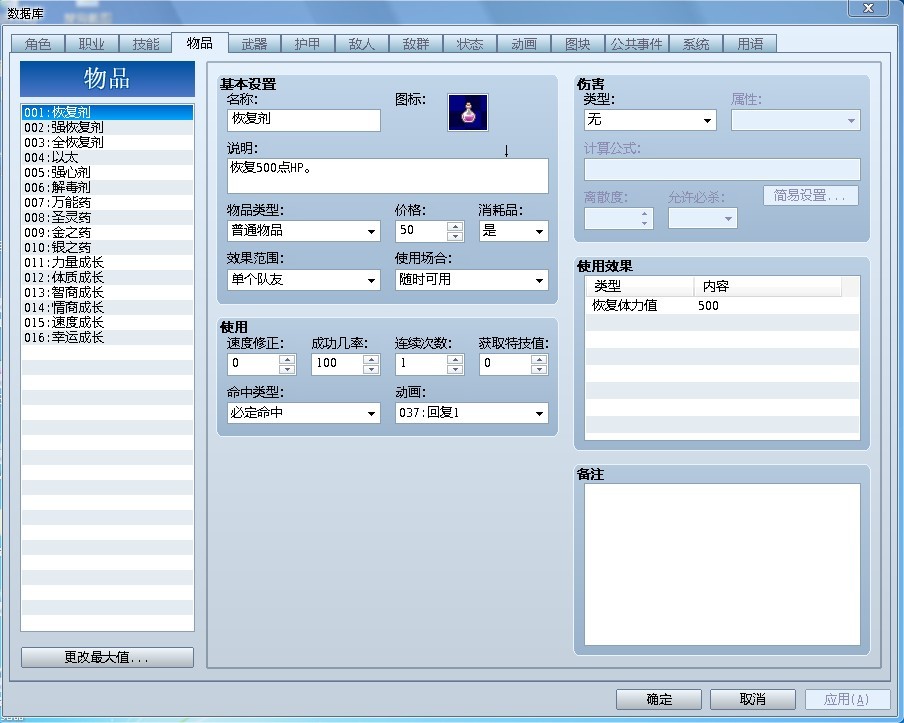The height and width of the screenshot is (723, 904).
Task: Select item 009:金之药
Action: 107,232
